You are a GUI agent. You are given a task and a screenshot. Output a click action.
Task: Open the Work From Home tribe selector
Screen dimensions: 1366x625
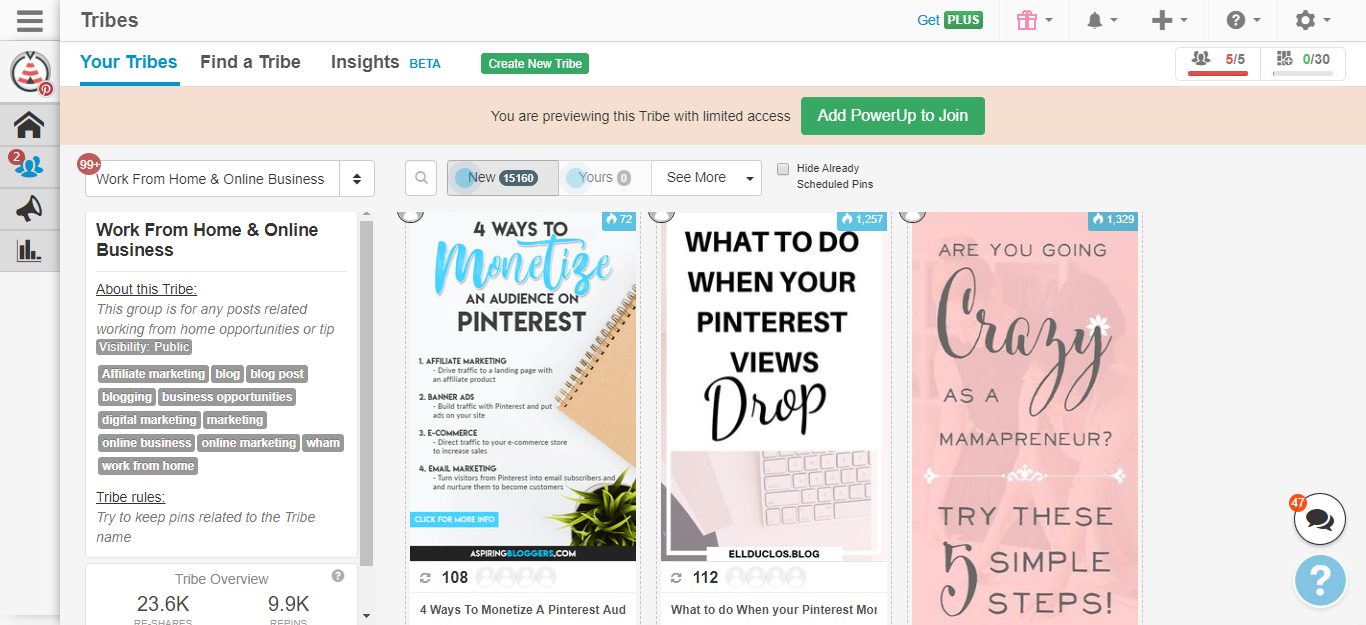coord(230,179)
